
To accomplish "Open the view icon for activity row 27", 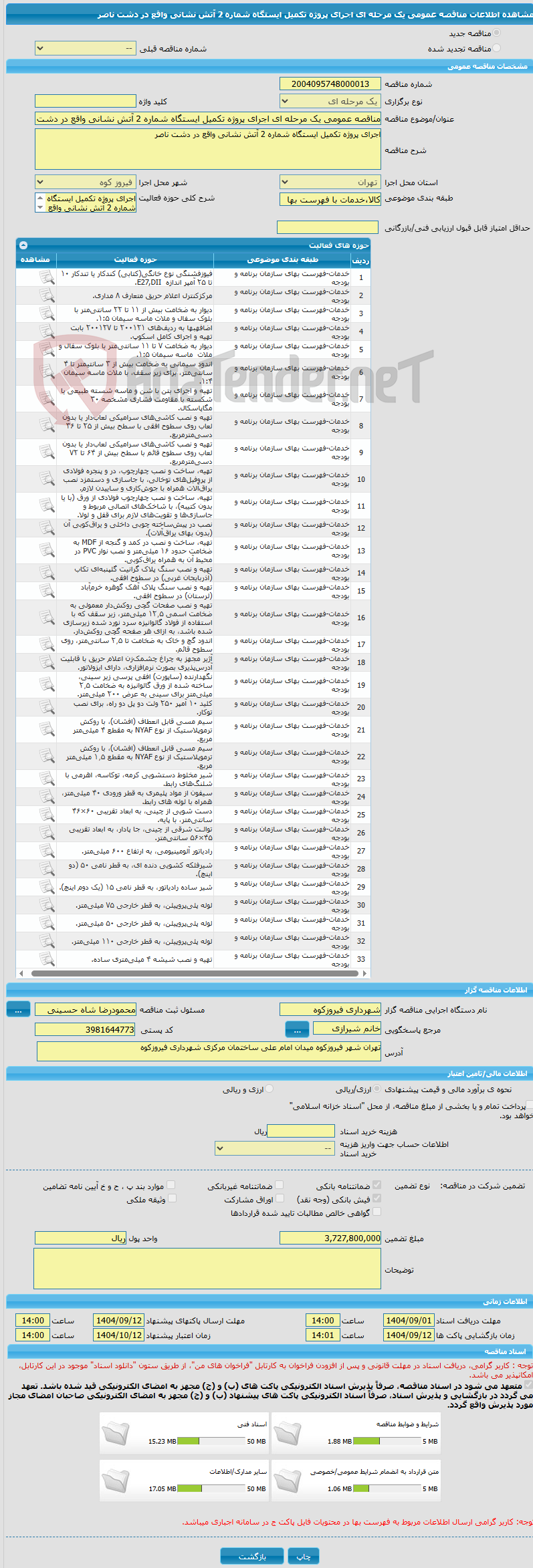I will (x=46, y=850).
